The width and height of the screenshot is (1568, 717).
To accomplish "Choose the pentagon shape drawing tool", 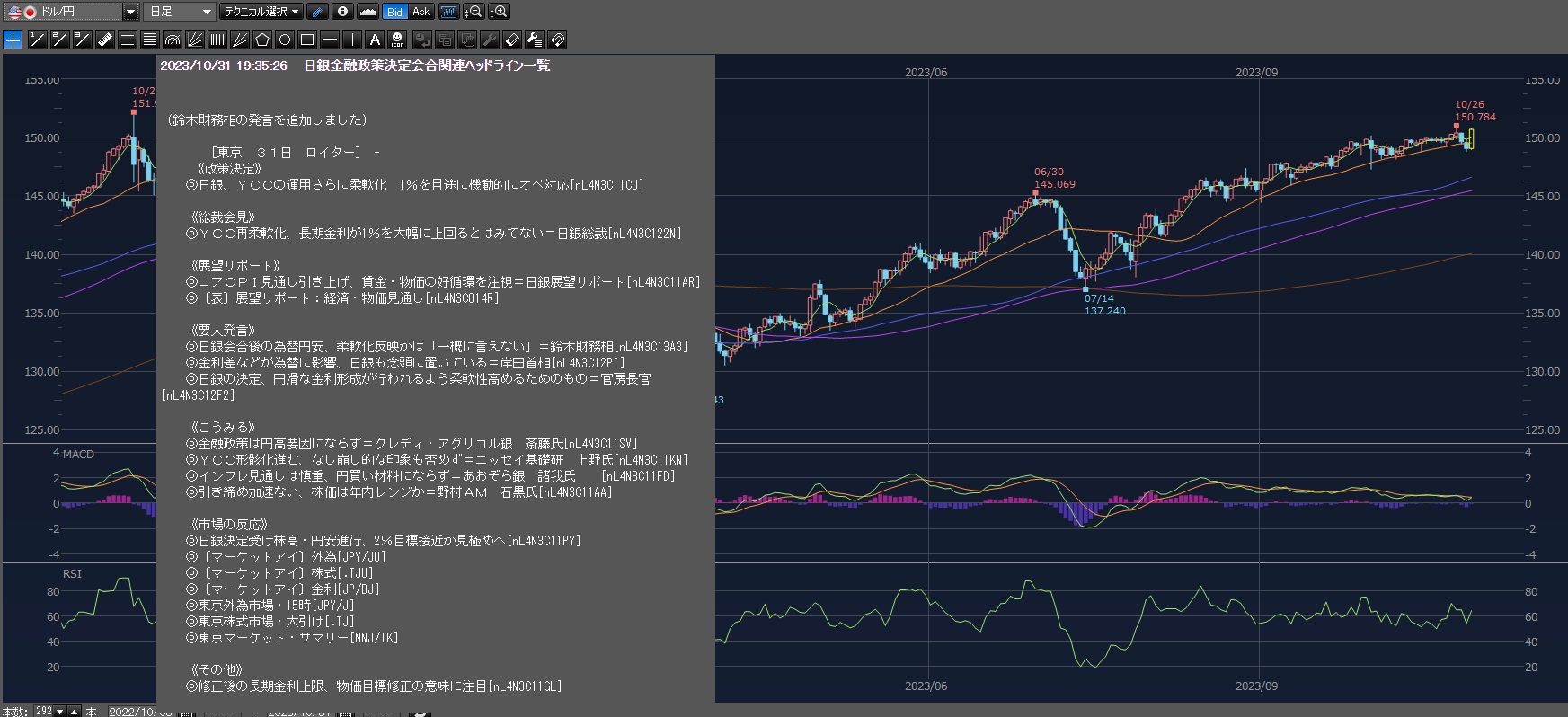I will (x=262, y=40).
